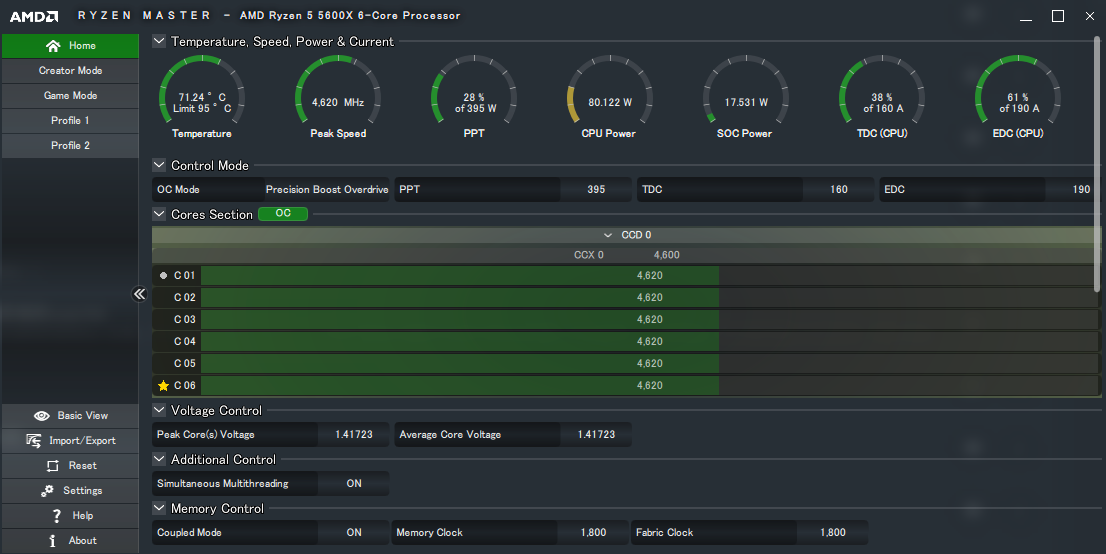
Task: Toggle the Simultaneous Multithreading ON value
Action: pyautogui.click(x=353, y=484)
